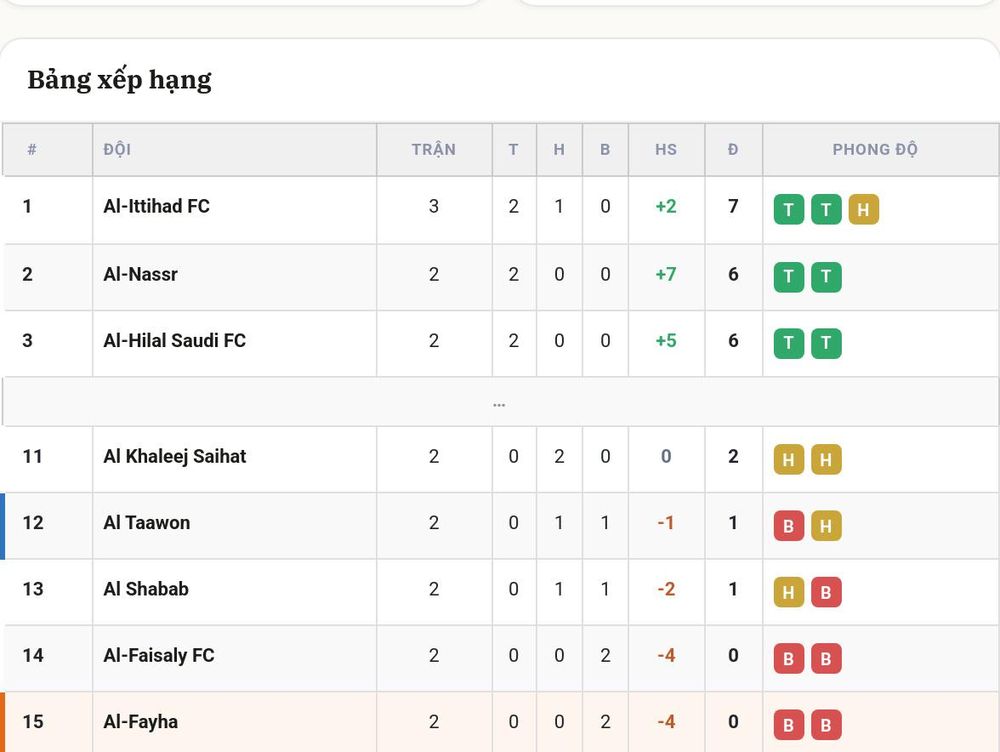Select the Al Taawon team name
The height and width of the screenshot is (752, 1000).
tap(147, 522)
